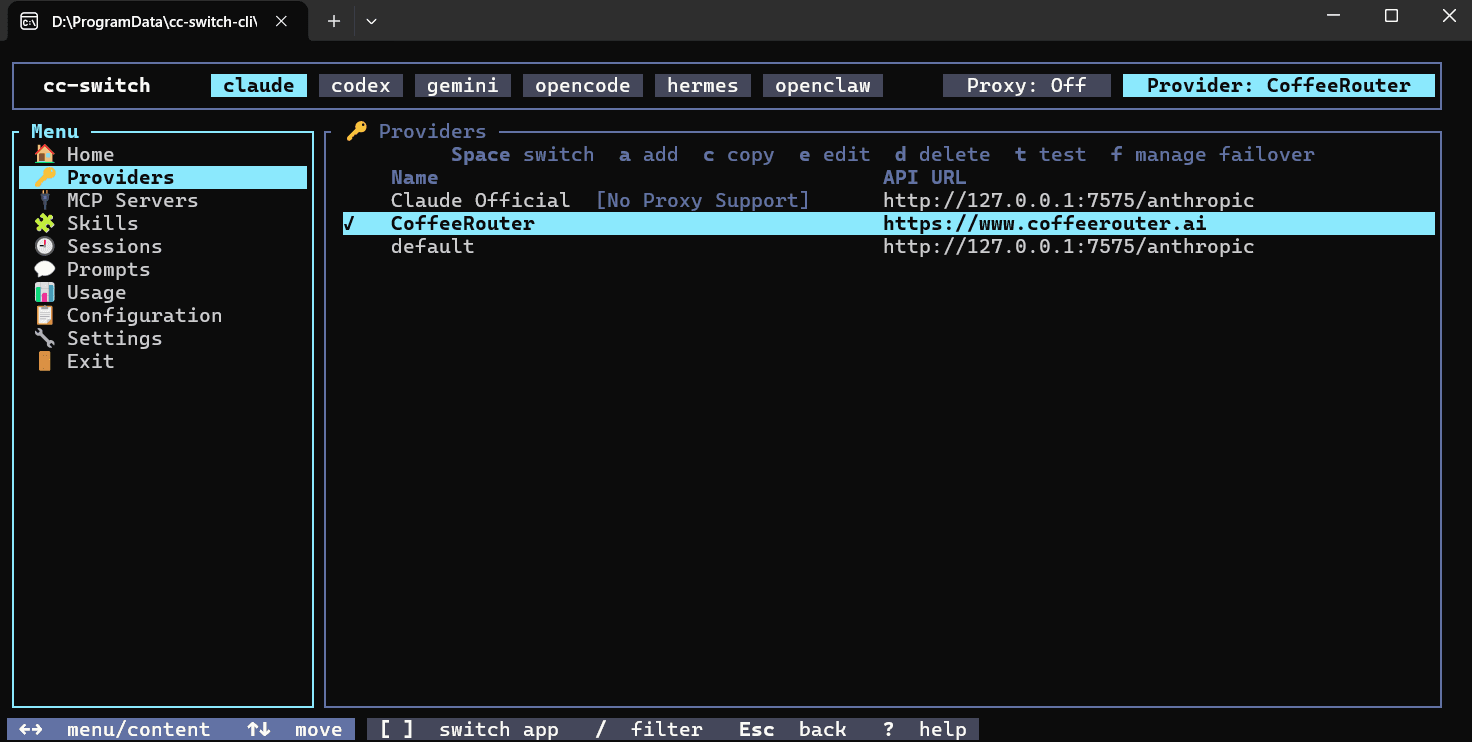
Task: Open the terminal profiles dropdown arrow
Action: click(371, 21)
